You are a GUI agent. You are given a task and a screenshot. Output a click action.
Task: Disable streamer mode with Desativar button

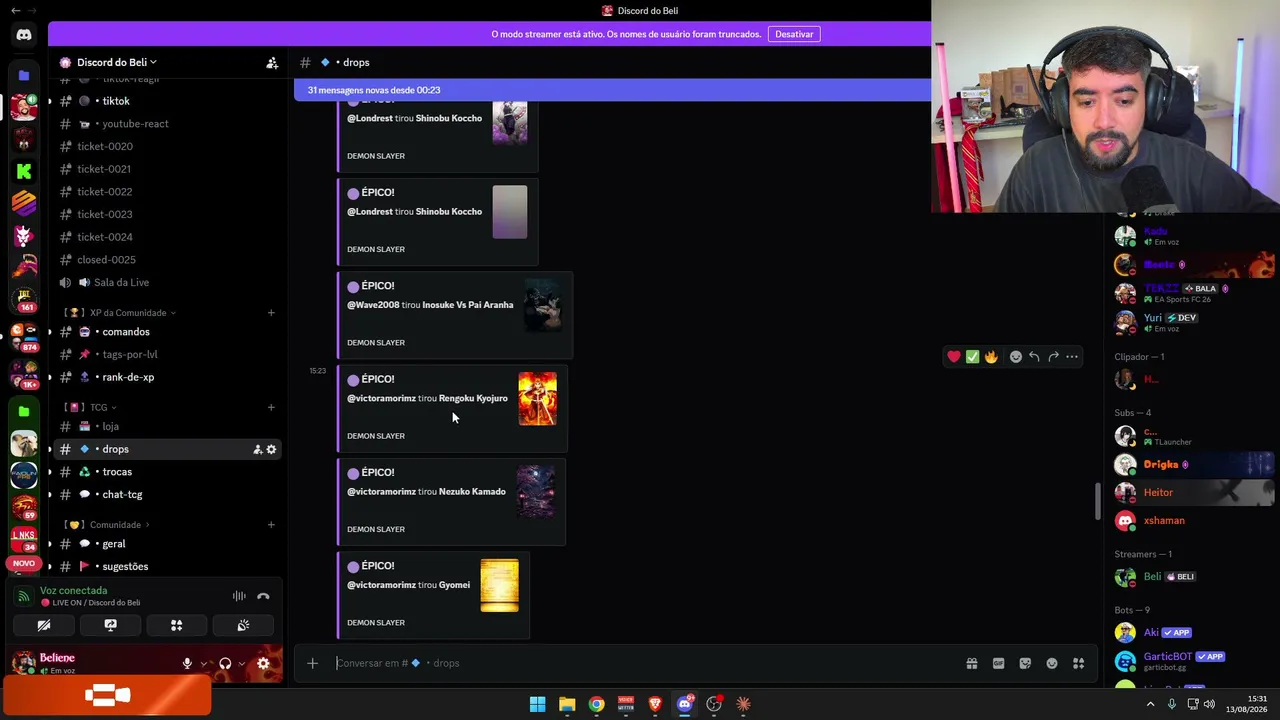[x=794, y=34]
